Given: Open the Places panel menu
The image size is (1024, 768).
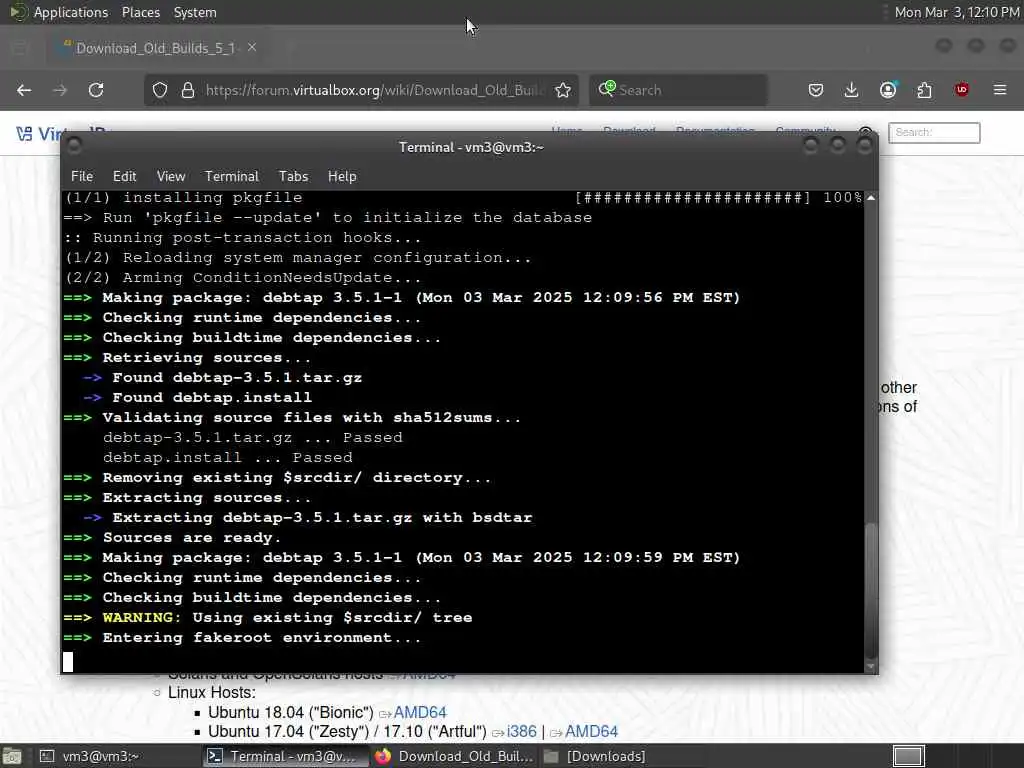Looking at the screenshot, I should 141,12.
